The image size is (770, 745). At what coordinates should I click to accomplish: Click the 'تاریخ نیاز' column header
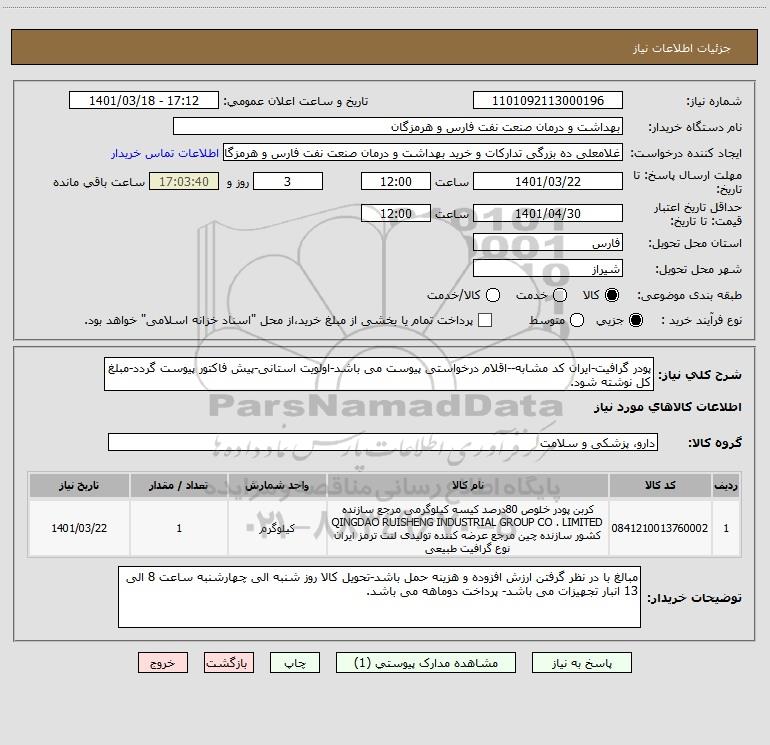(x=79, y=485)
